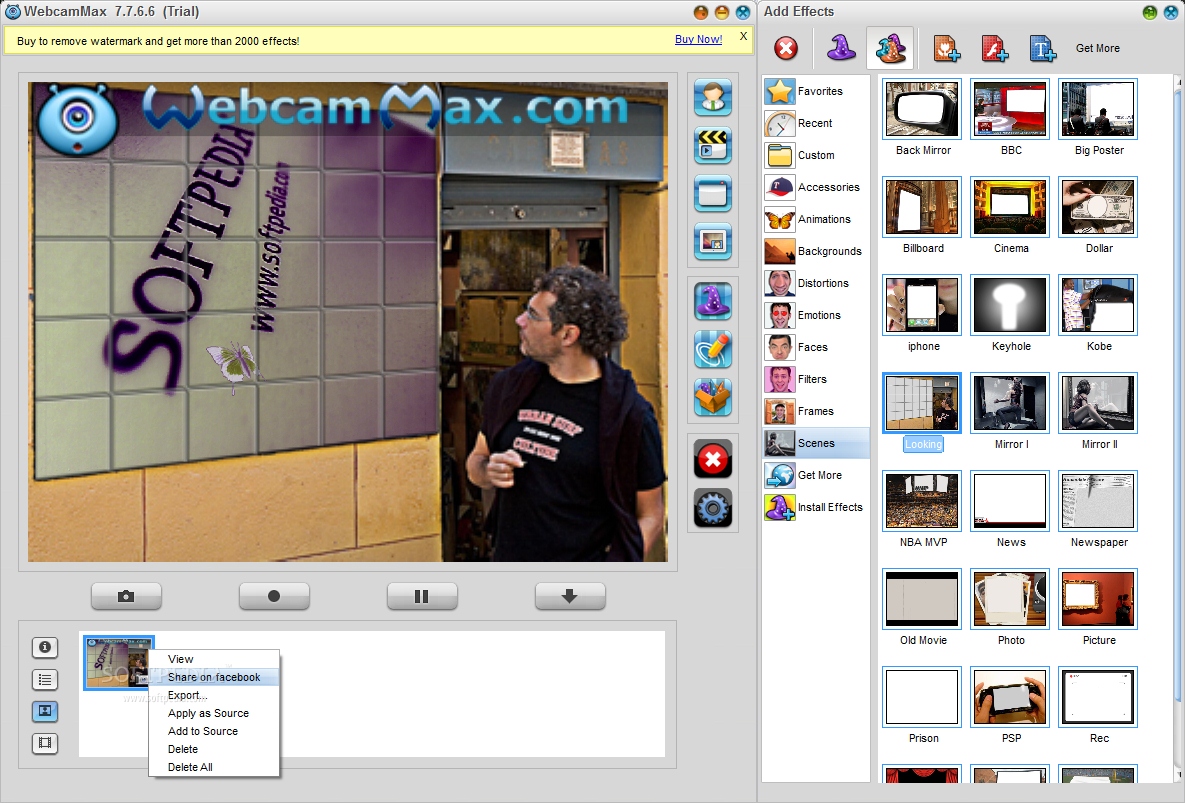1185x803 pixels.
Task: Click the add image effect icon
Action: click(946, 48)
